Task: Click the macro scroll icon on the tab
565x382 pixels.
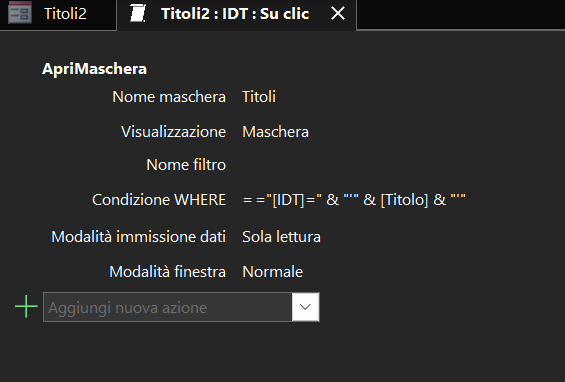Action: [138, 14]
